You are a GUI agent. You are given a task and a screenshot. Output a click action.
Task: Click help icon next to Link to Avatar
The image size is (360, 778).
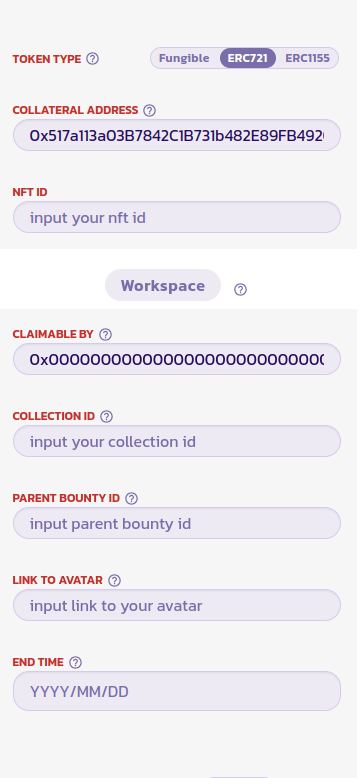tap(115, 580)
